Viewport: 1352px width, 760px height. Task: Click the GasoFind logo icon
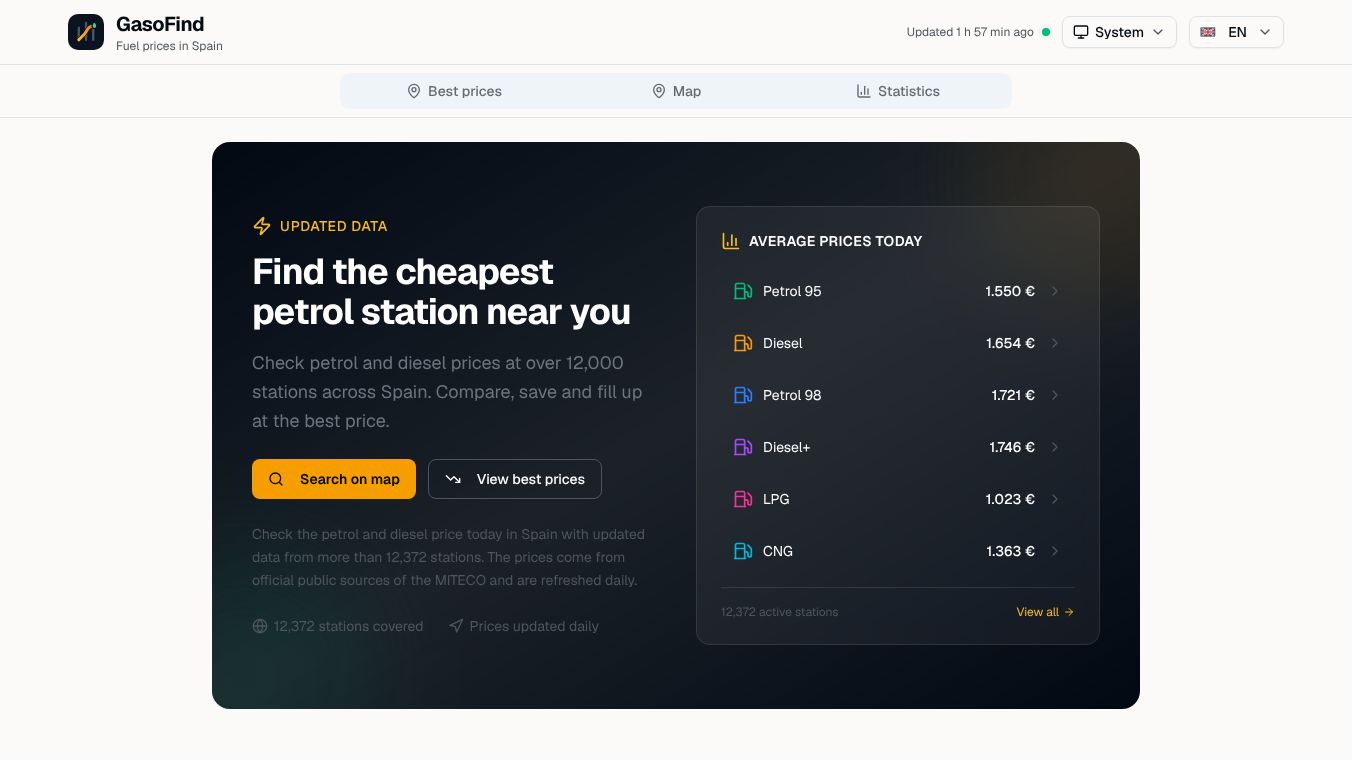click(86, 32)
